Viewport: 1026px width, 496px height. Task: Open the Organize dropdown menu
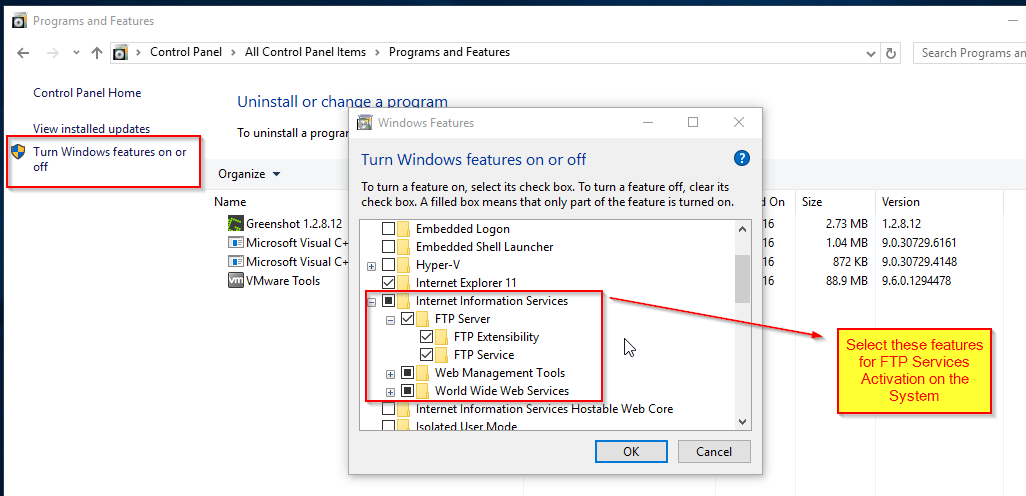[249, 174]
